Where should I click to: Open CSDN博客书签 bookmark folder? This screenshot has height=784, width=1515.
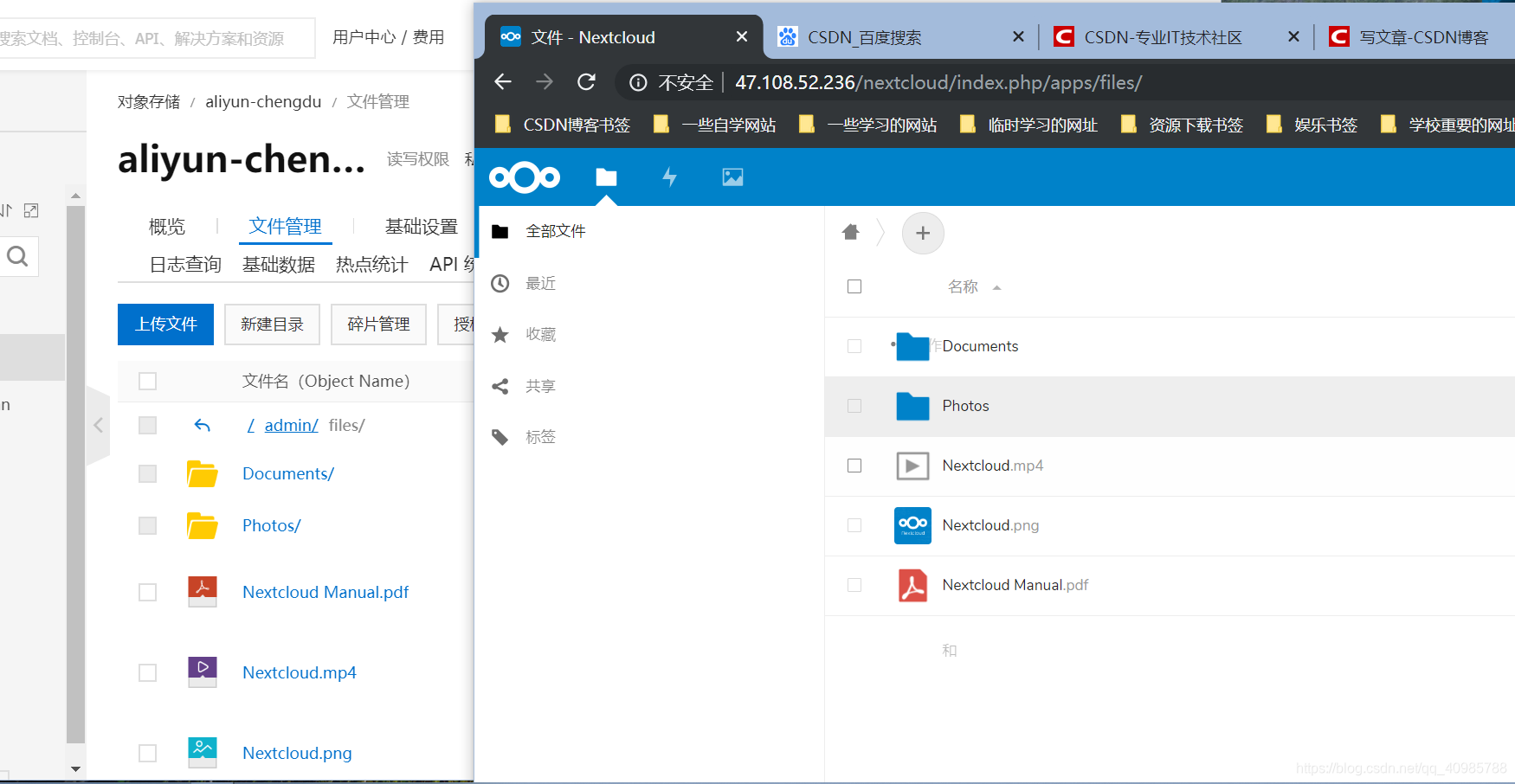(562, 125)
